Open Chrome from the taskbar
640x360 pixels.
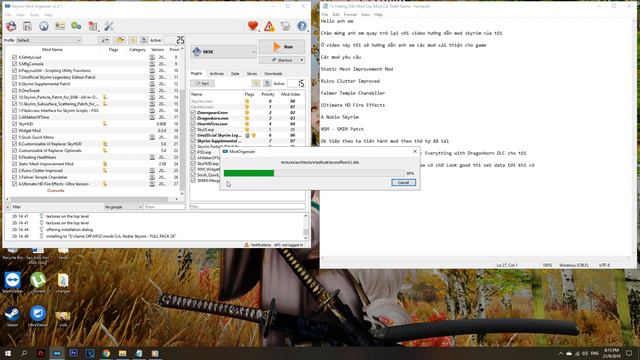[x=107, y=353]
